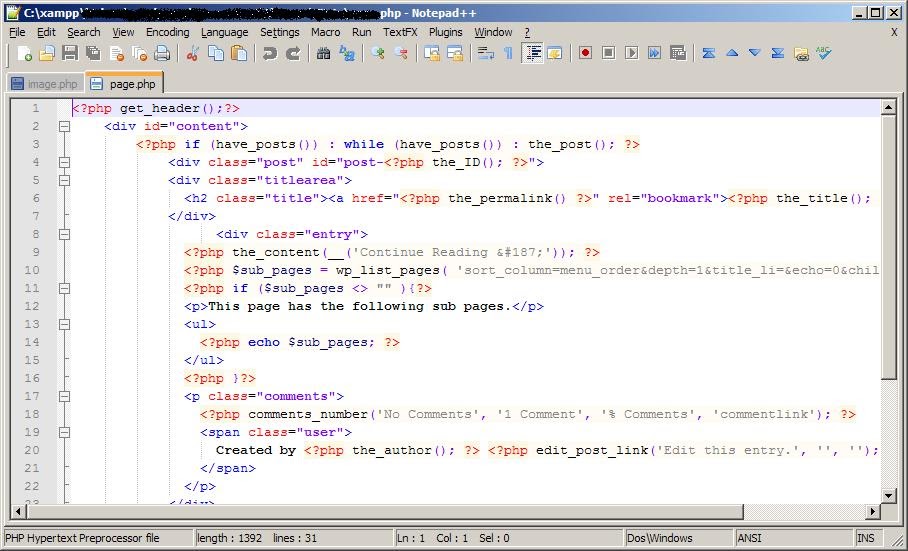The image size is (908, 551).
Task: Play back the recorded macro icon
Action: tap(631, 53)
